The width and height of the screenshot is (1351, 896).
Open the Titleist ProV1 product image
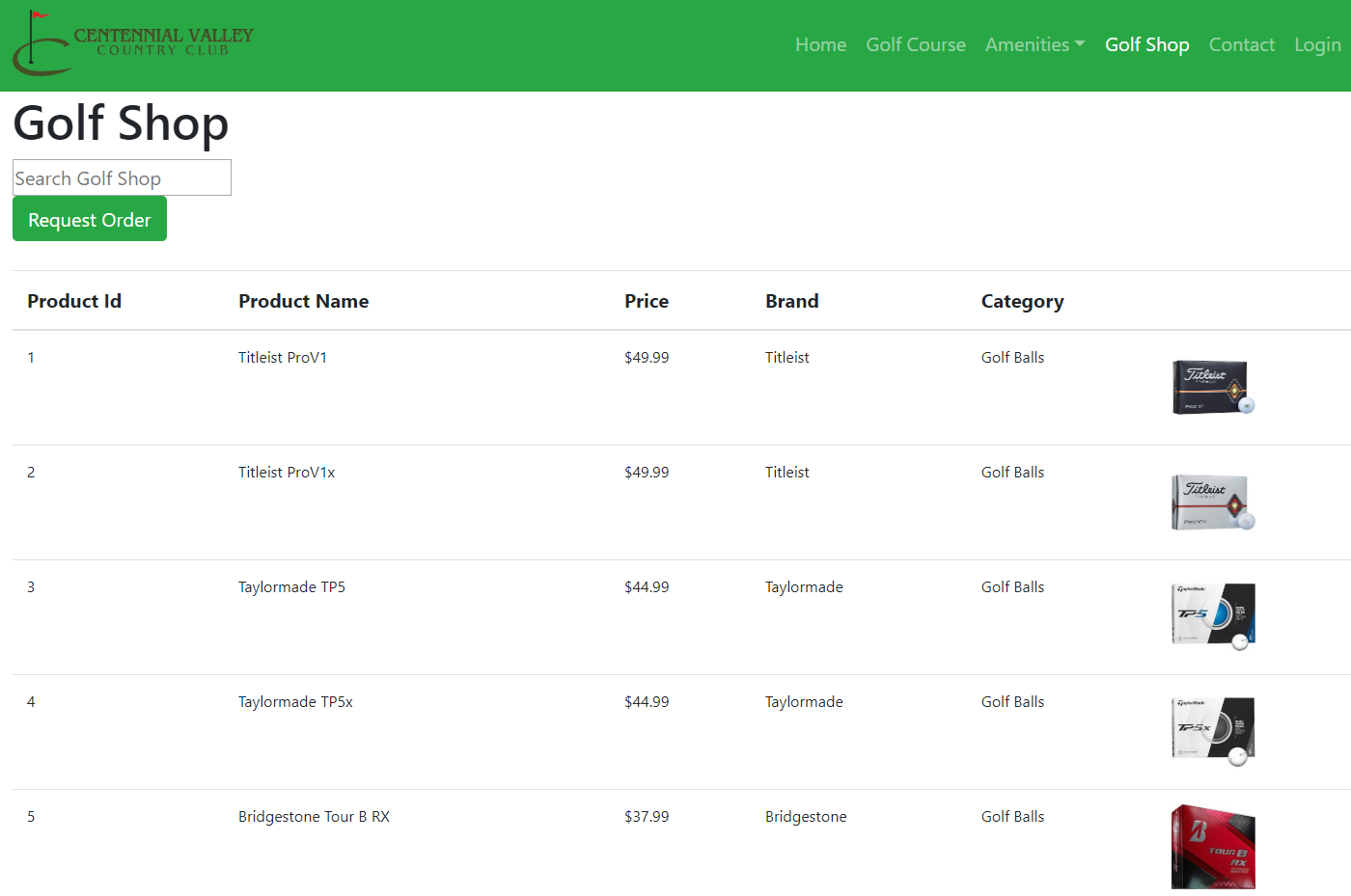[1213, 388]
